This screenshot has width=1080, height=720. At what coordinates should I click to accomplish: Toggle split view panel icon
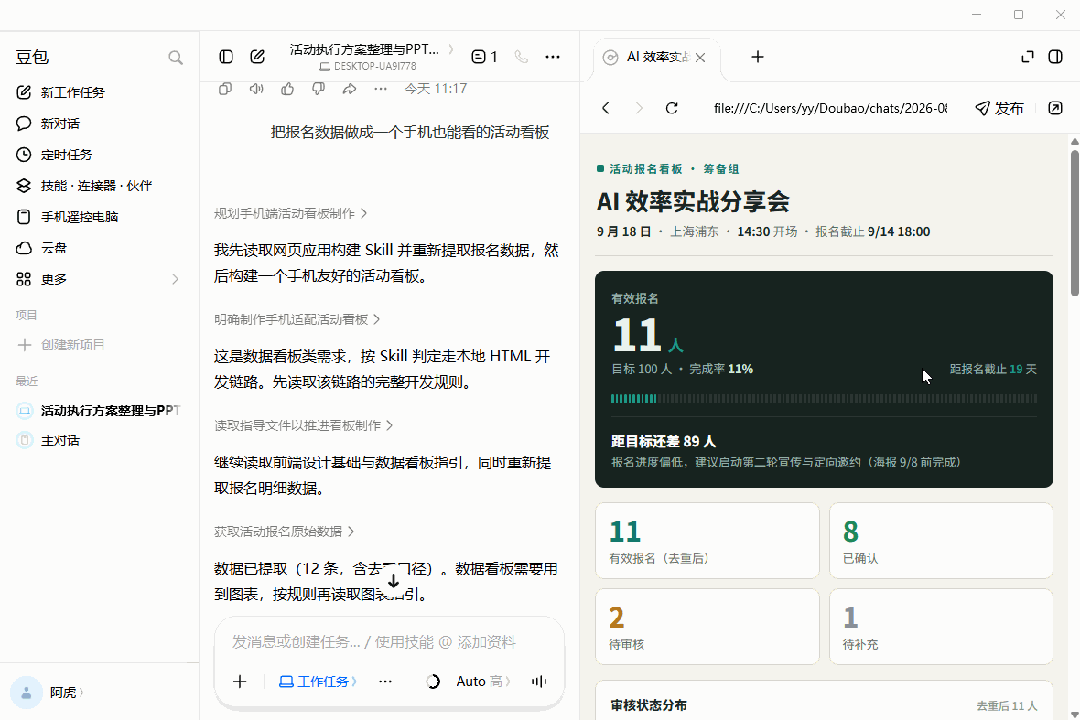(x=1055, y=56)
